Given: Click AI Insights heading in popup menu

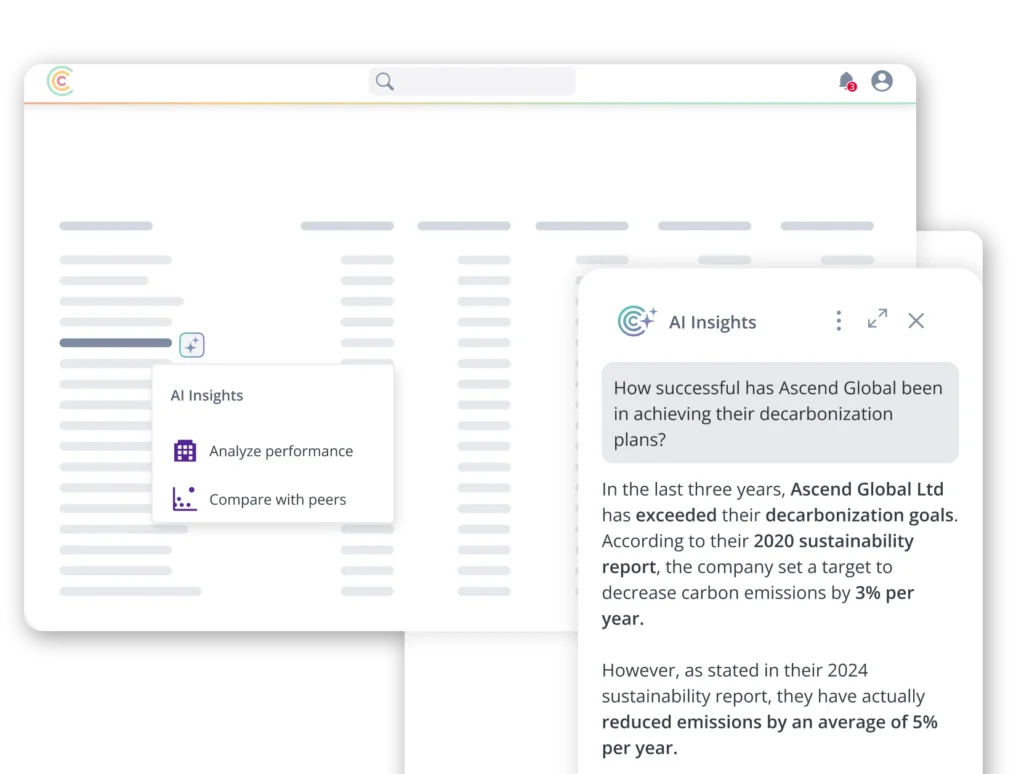Looking at the screenshot, I should pyautogui.click(x=206, y=395).
